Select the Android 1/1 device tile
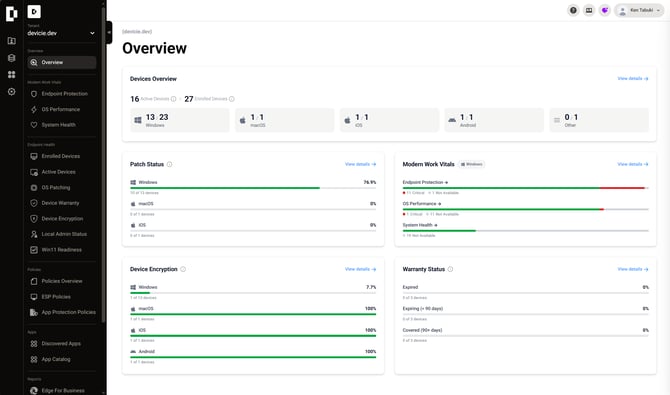Screen dimensions: 670x395 [x=494, y=120]
